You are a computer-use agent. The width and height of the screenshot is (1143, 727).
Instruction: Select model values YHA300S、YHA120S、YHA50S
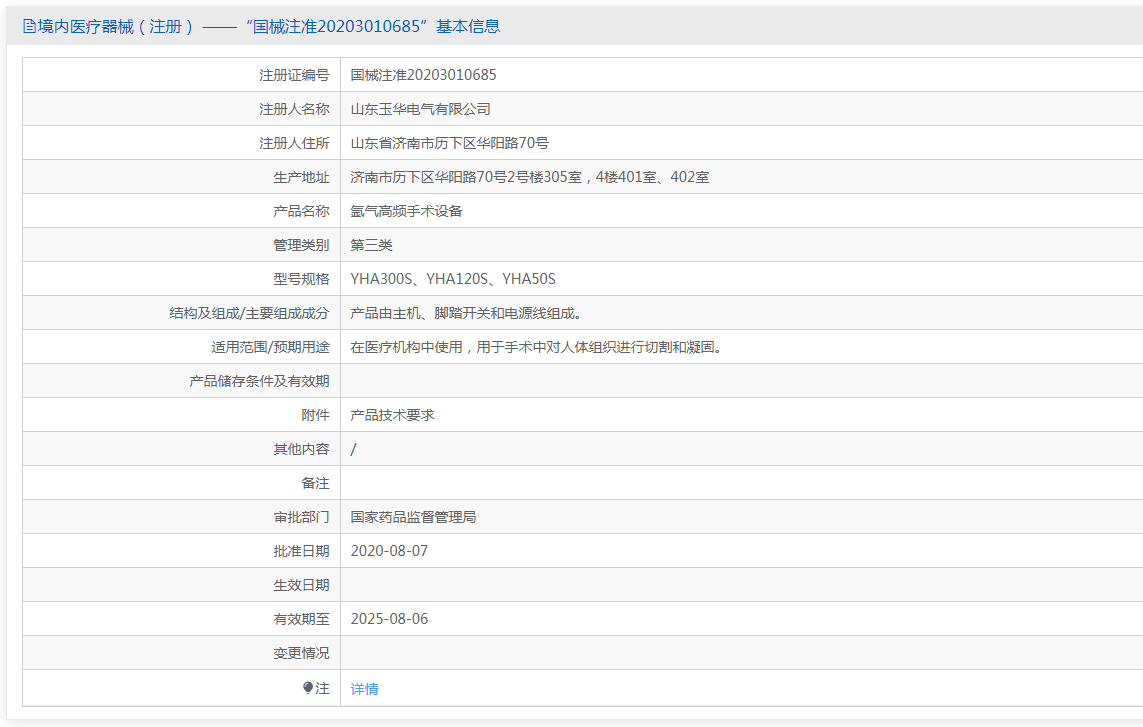453,279
